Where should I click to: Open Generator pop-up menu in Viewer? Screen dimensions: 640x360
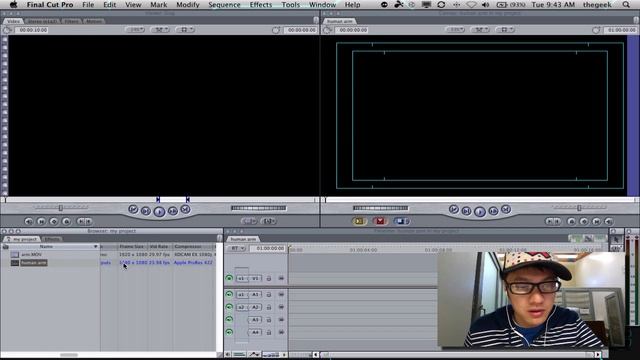pos(268,221)
